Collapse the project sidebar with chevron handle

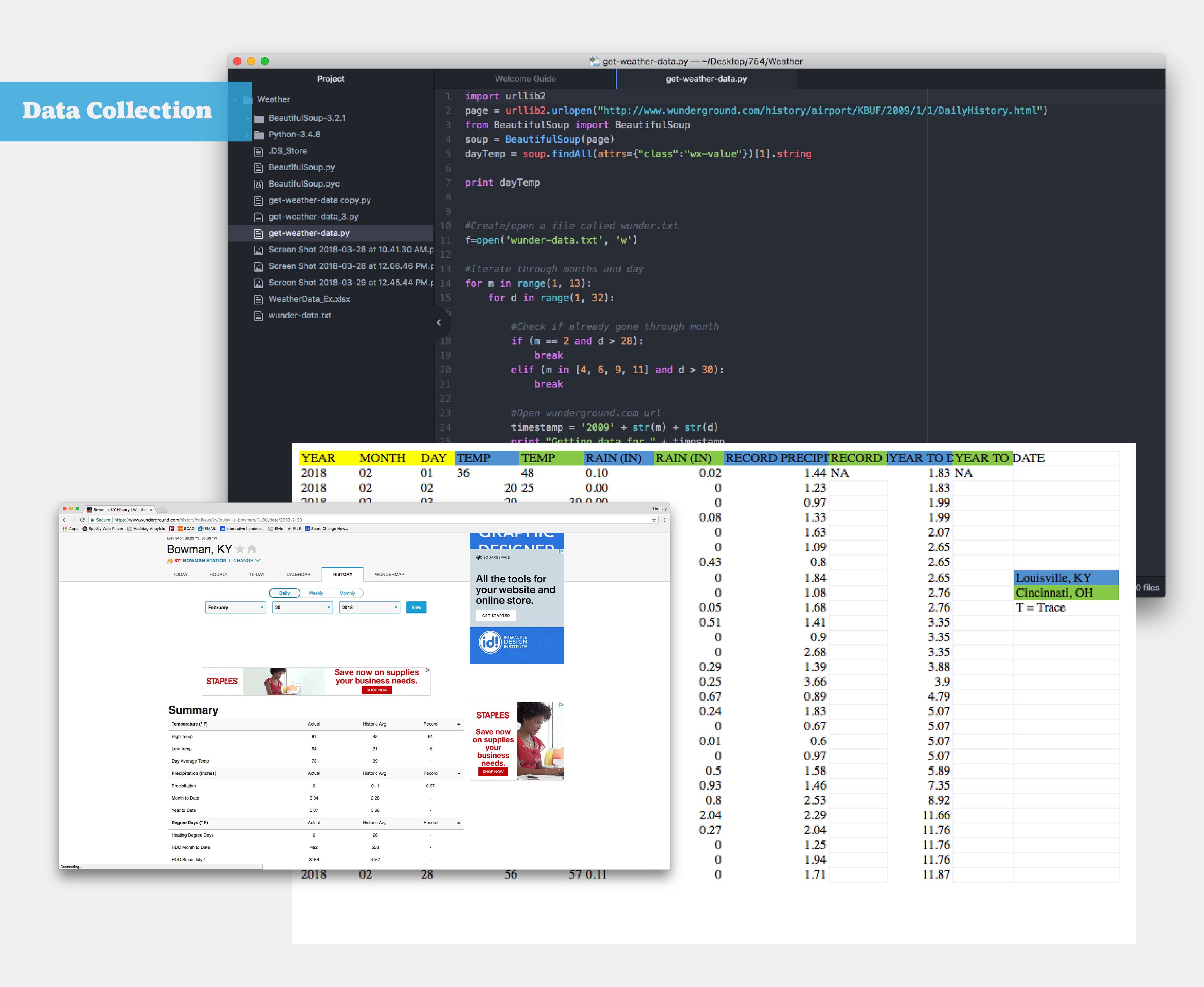point(439,322)
